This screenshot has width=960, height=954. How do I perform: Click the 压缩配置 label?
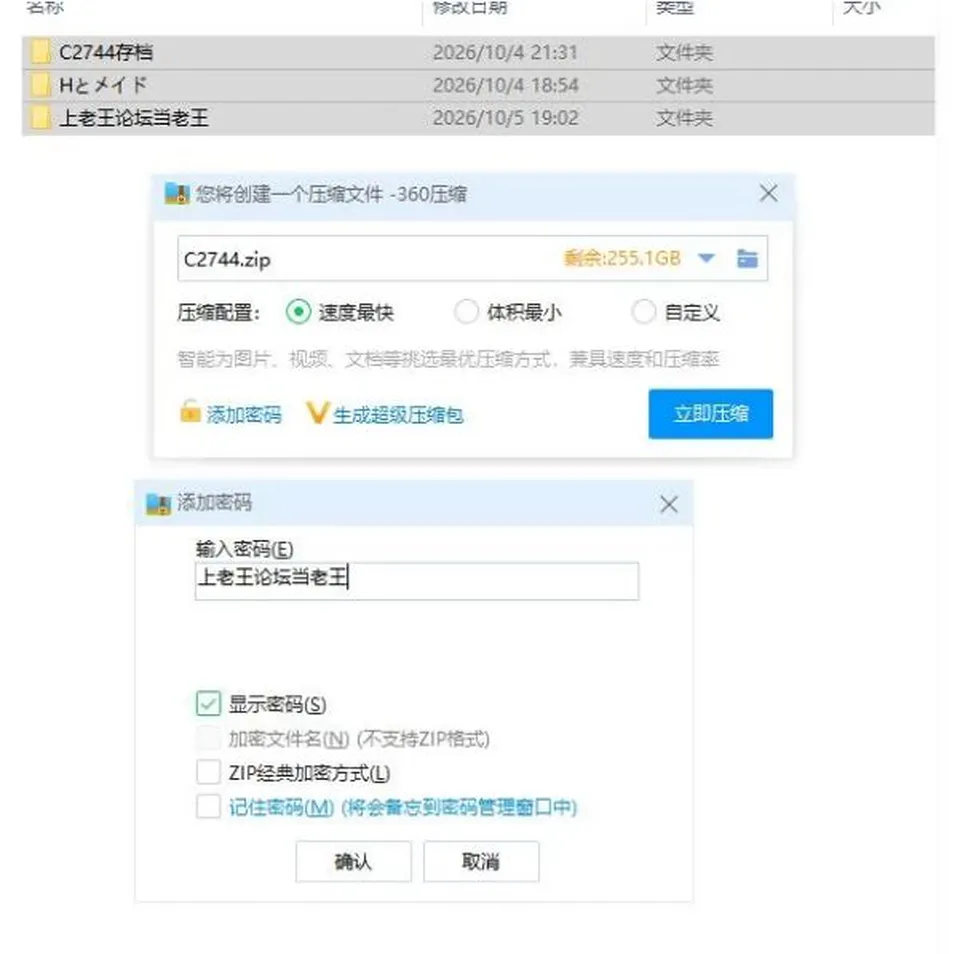pos(219,313)
